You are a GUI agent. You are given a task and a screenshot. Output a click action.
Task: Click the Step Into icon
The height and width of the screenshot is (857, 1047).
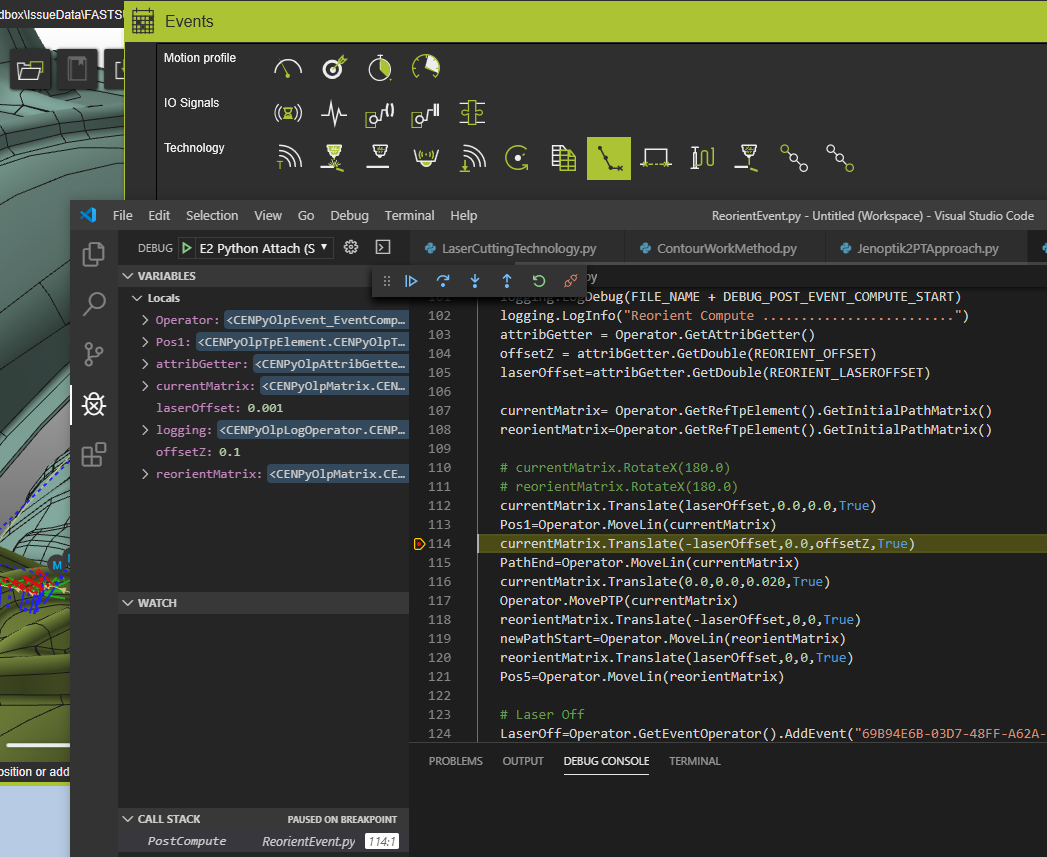point(475,281)
